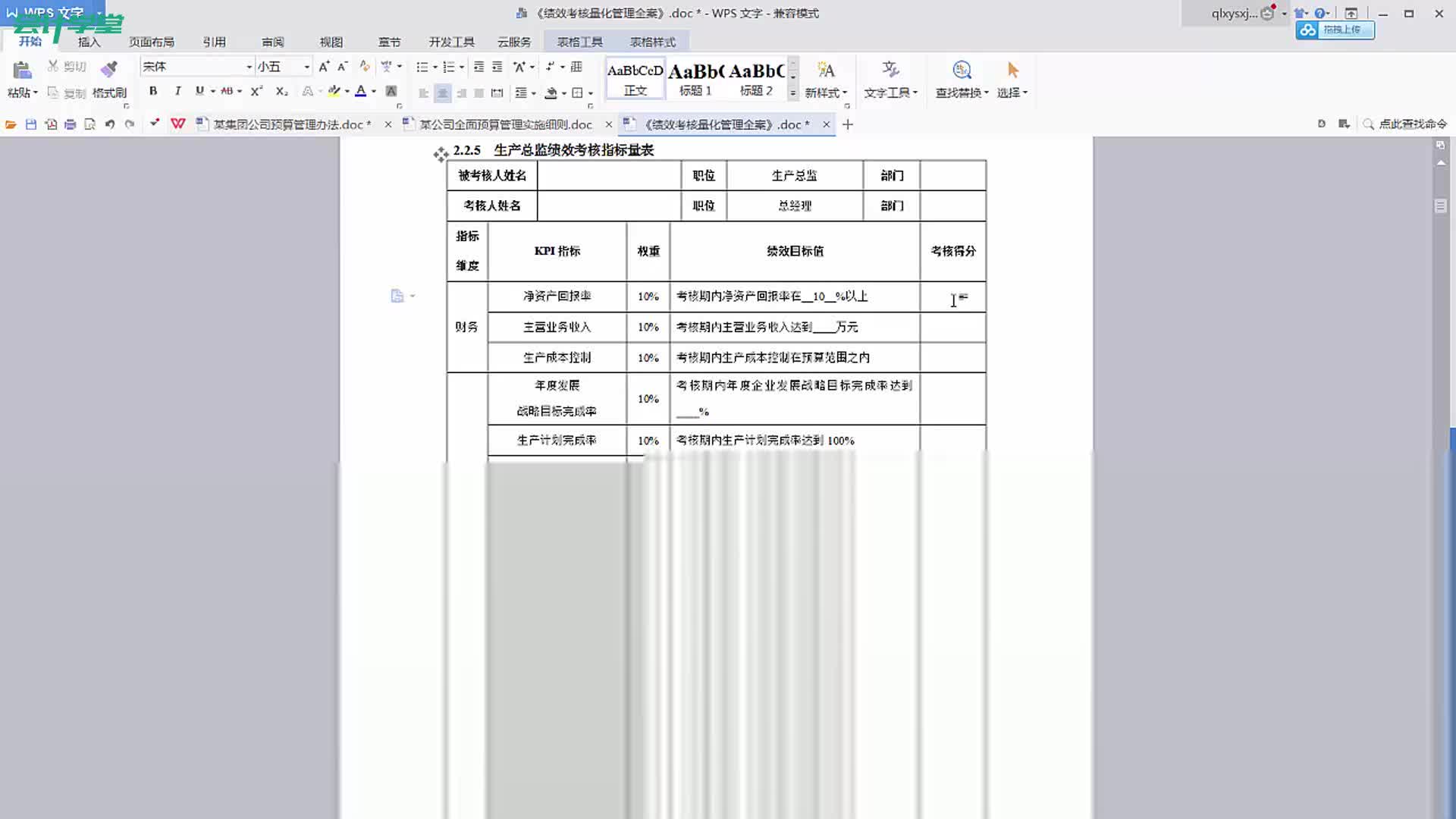Click the print preview icon

[90, 124]
